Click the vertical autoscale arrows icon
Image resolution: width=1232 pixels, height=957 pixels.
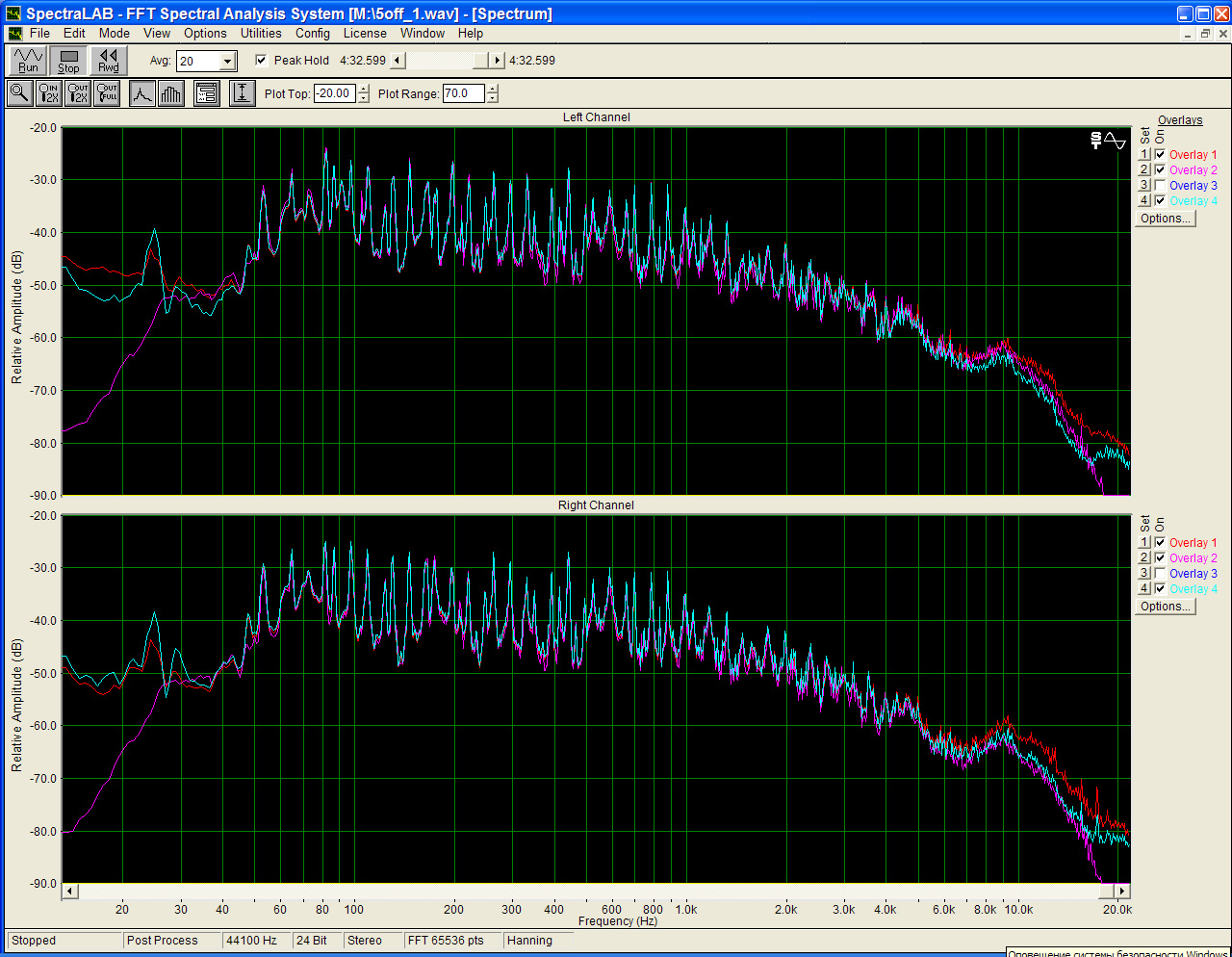pyautogui.click(x=242, y=93)
